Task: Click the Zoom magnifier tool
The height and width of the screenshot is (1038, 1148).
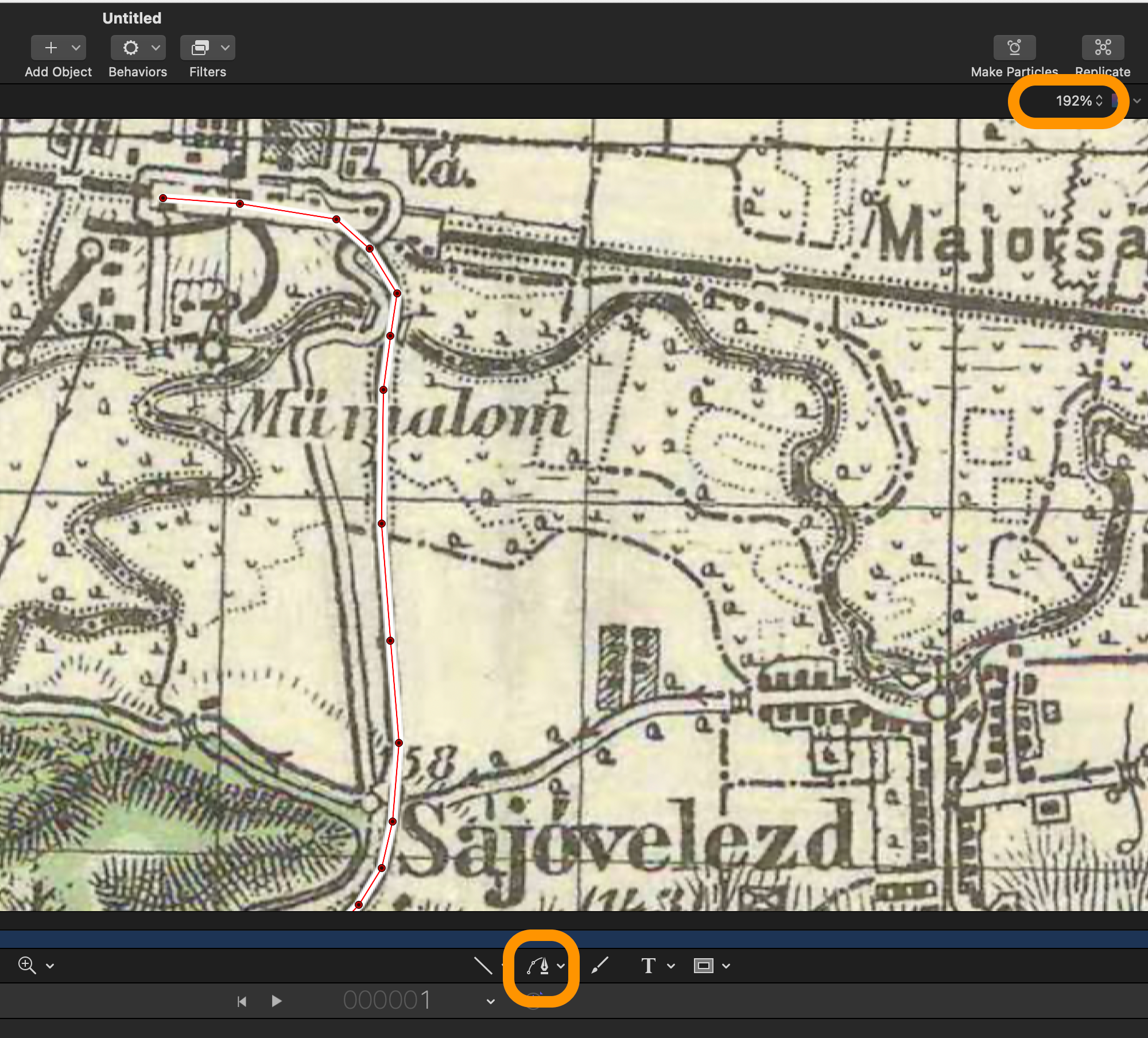Action: (x=27, y=966)
